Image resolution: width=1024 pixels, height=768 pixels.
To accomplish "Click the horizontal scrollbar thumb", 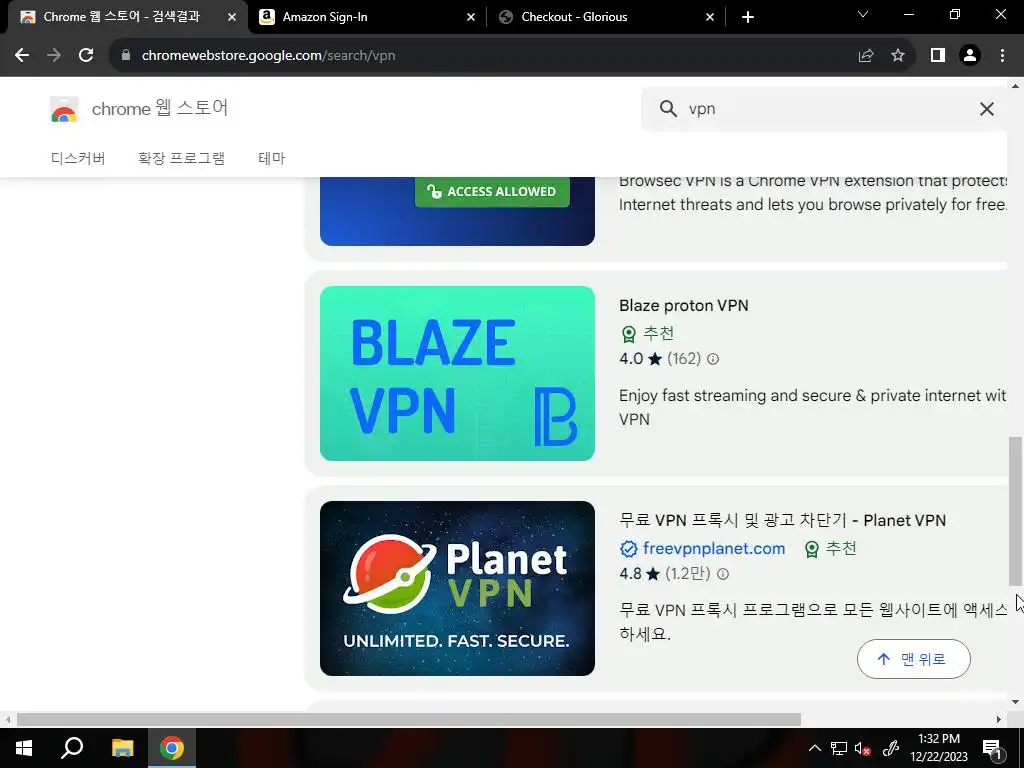I will [x=409, y=720].
